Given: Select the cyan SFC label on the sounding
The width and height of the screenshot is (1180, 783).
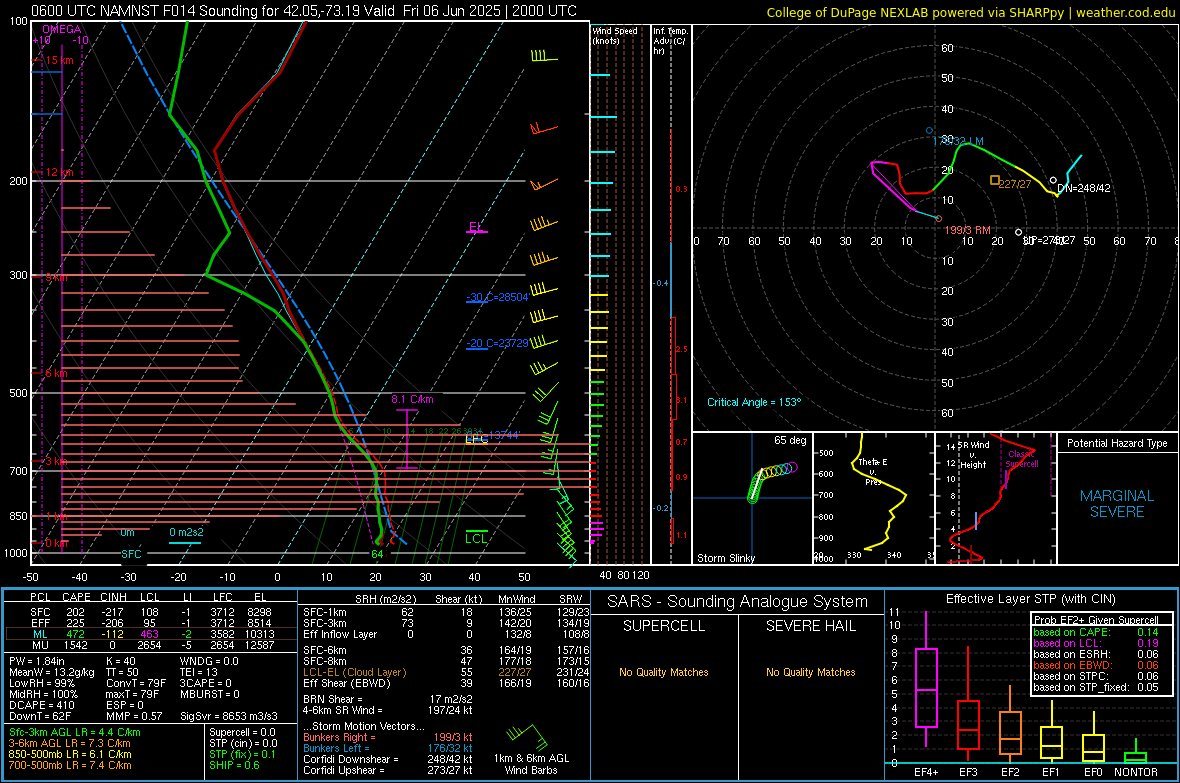Looking at the screenshot, I should click(x=131, y=554).
